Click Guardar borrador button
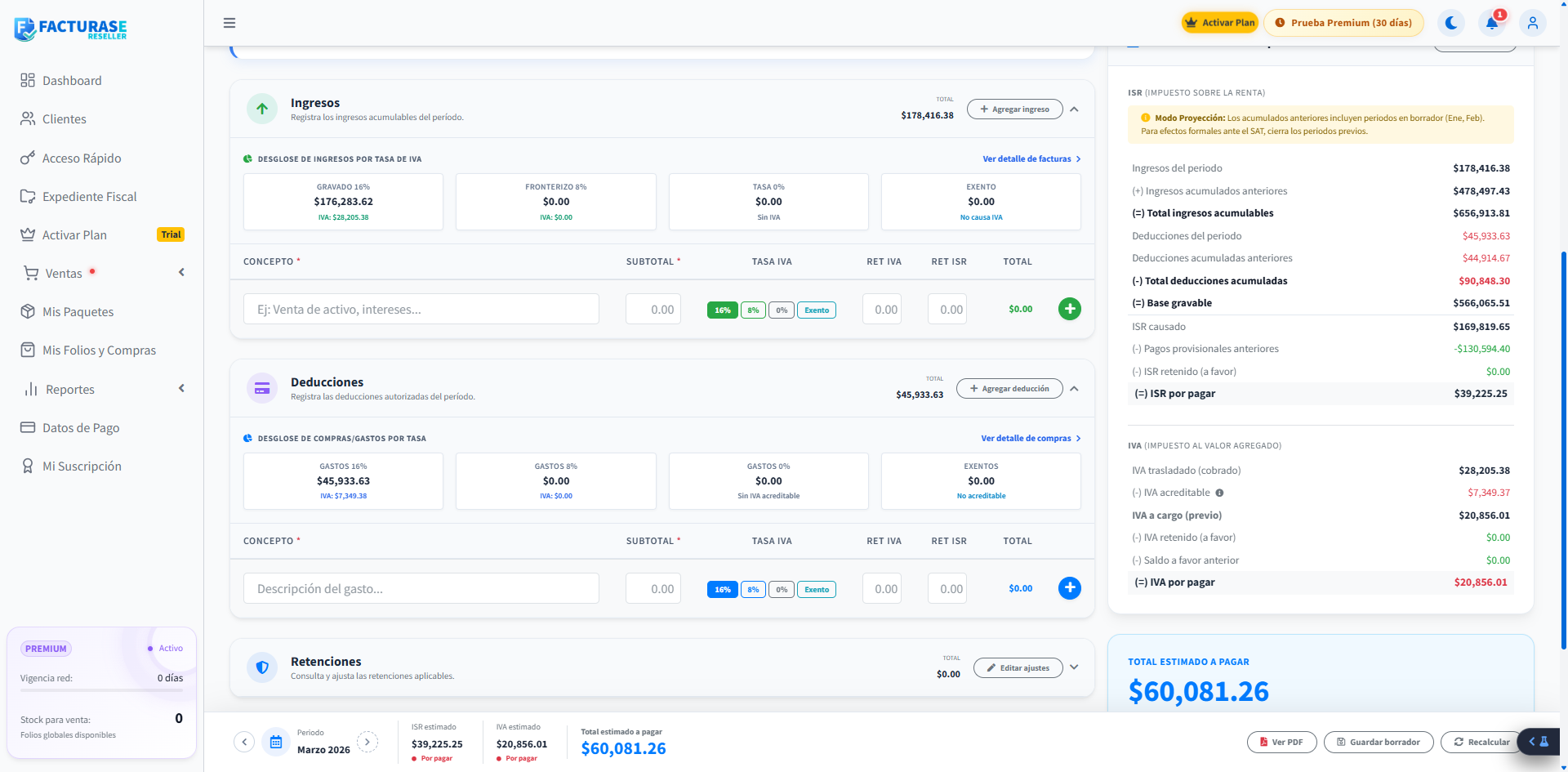The width and height of the screenshot is (1568, 772). click(x=1379, y=742)
